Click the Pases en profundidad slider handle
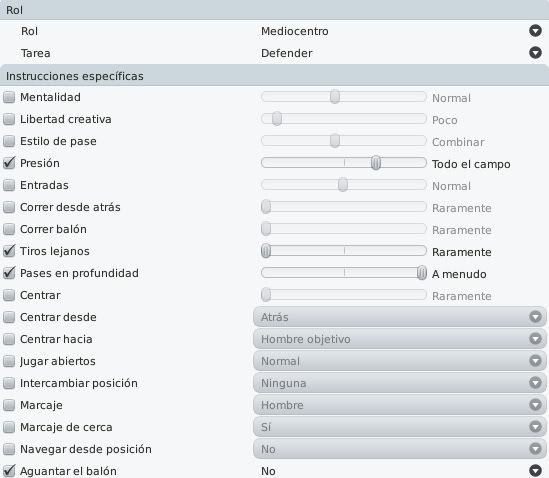This screenshot has width=549, height=478. [x=422, y=273]
